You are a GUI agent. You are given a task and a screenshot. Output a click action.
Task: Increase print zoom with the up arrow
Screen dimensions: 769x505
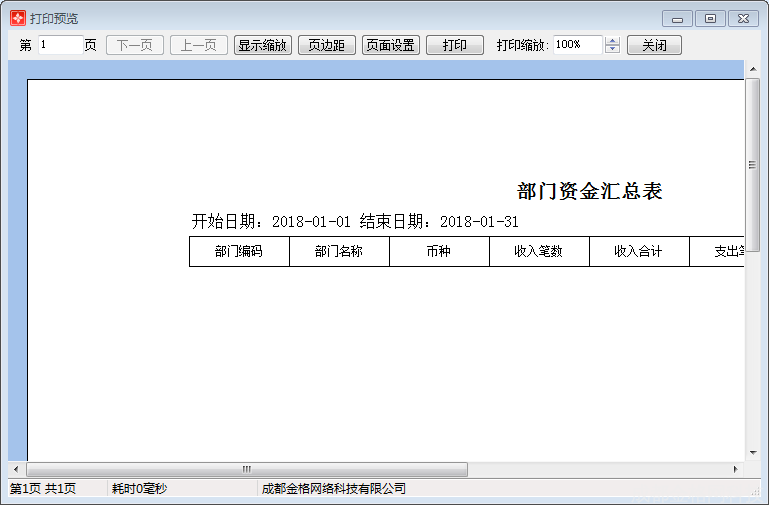[613, 41]
